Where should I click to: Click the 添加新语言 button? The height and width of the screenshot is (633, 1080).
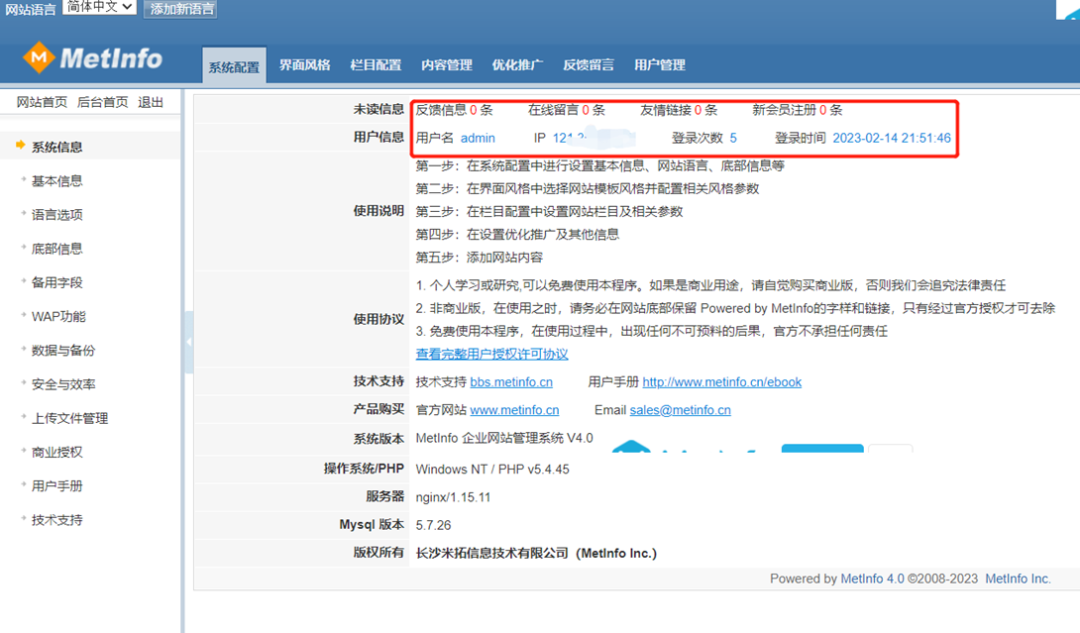[181, 9]
